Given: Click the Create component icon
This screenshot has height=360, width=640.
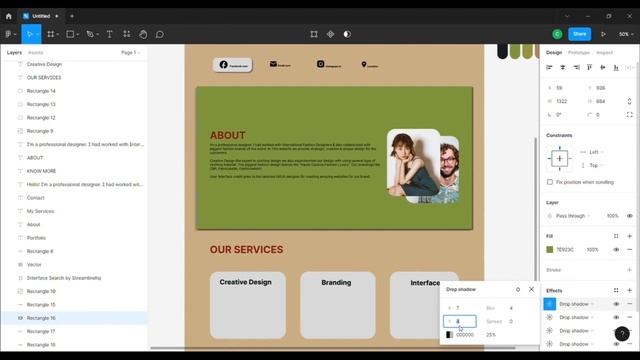Looking at the screenshot, I should (x=331, y=34).
